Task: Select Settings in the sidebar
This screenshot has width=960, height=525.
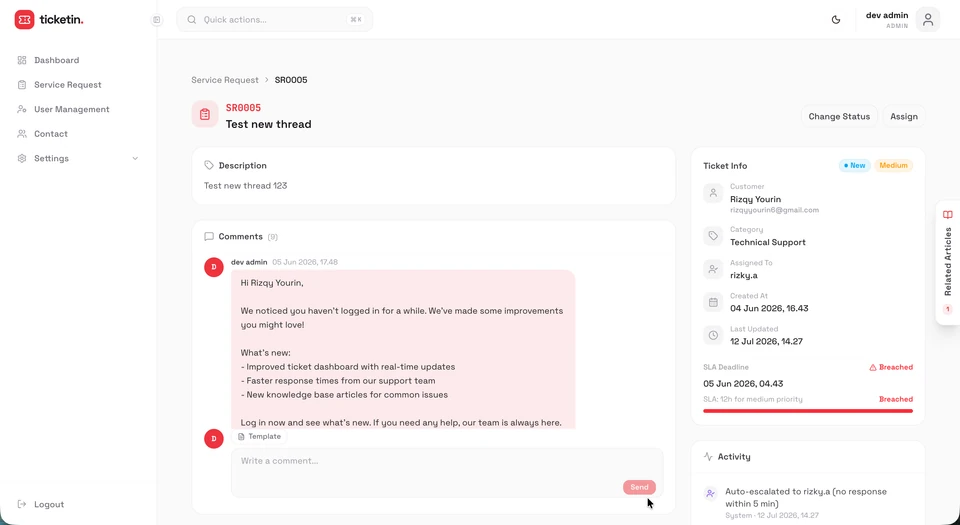Action: click(78, 158)
